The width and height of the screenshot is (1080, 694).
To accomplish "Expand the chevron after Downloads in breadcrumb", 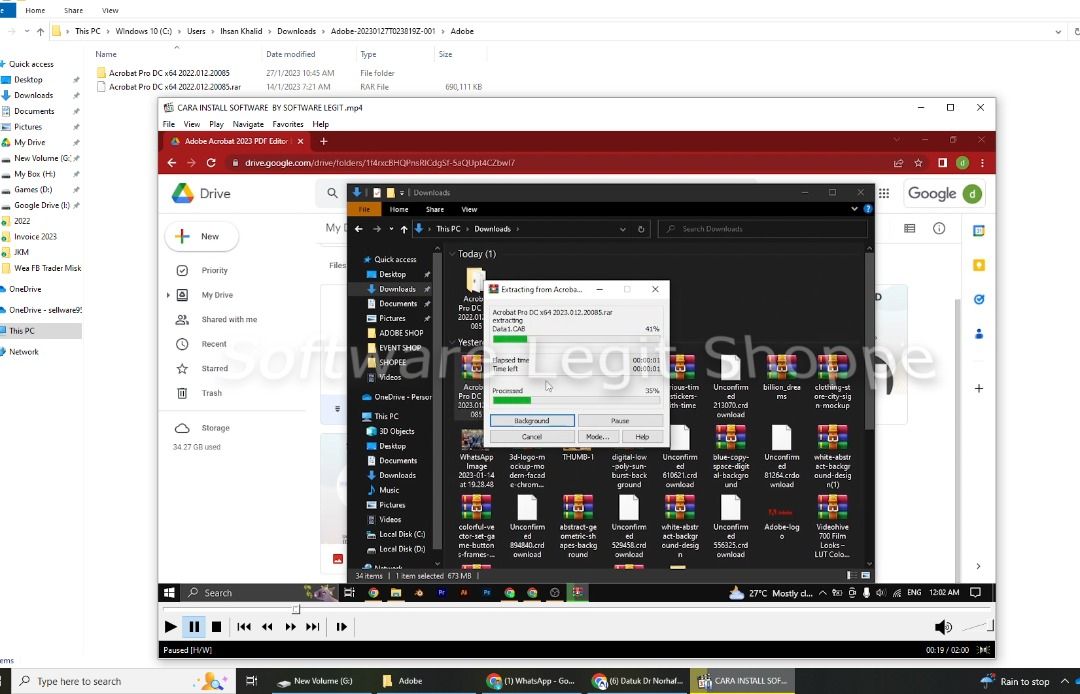I will tap(323, 31).
